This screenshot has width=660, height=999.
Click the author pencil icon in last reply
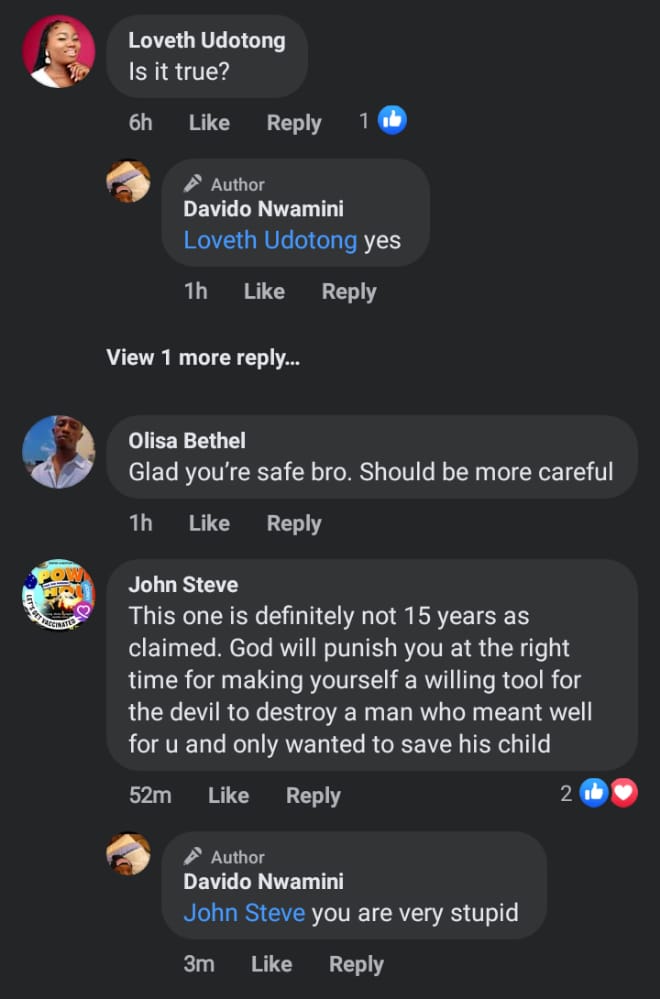click(194, 857)
